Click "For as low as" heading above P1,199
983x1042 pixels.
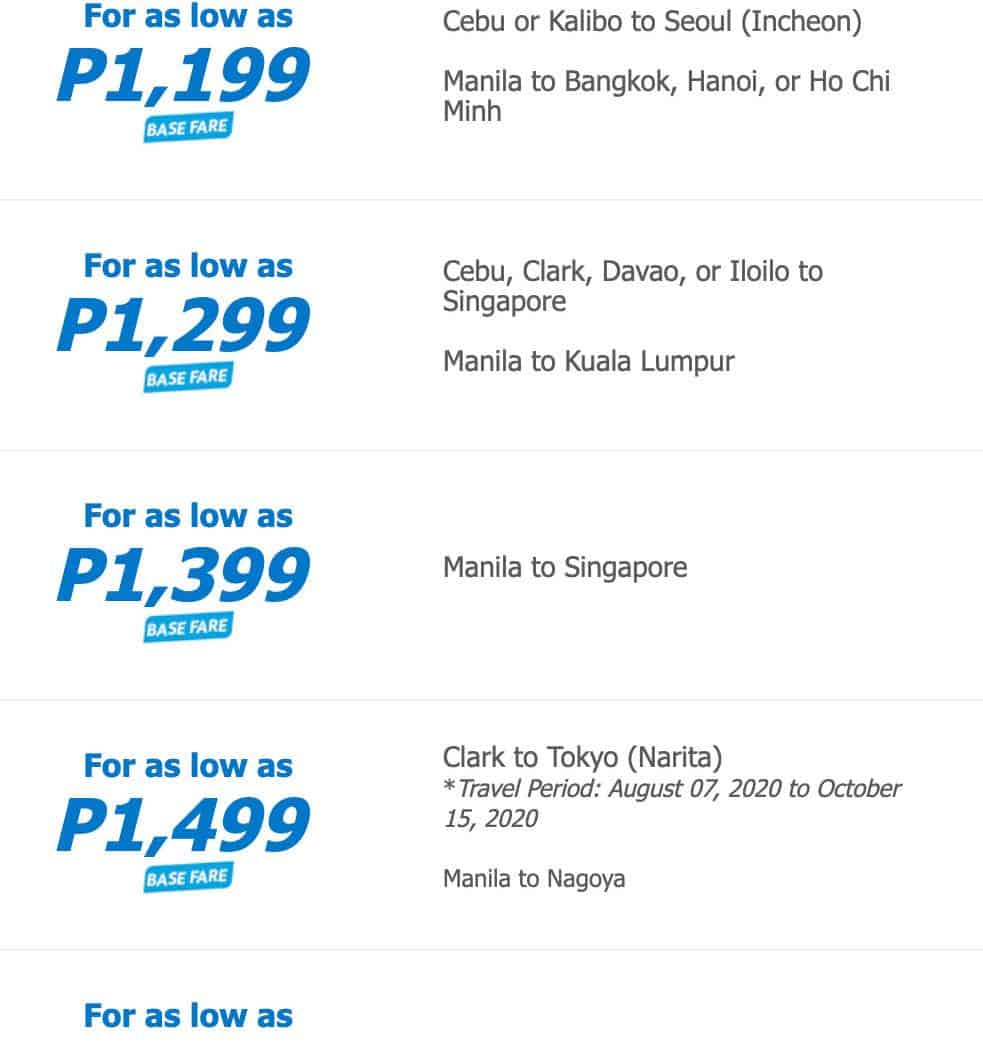[188, 16]
